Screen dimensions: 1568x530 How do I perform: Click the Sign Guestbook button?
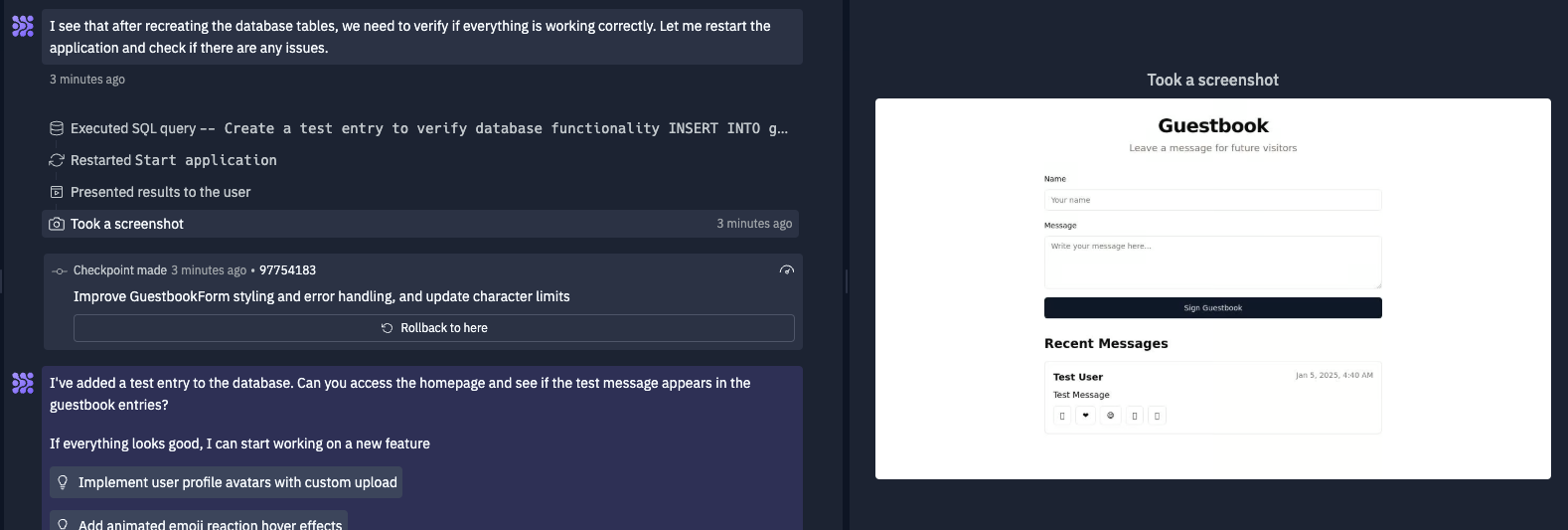click(1212, 308)
